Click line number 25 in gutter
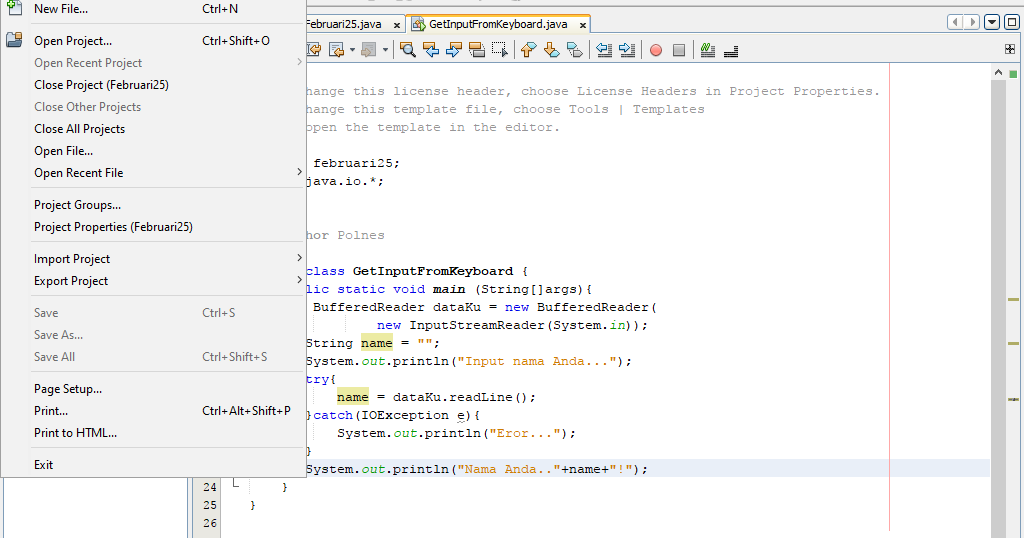This screenshot has height=538, width=1024. click(210, 505)
